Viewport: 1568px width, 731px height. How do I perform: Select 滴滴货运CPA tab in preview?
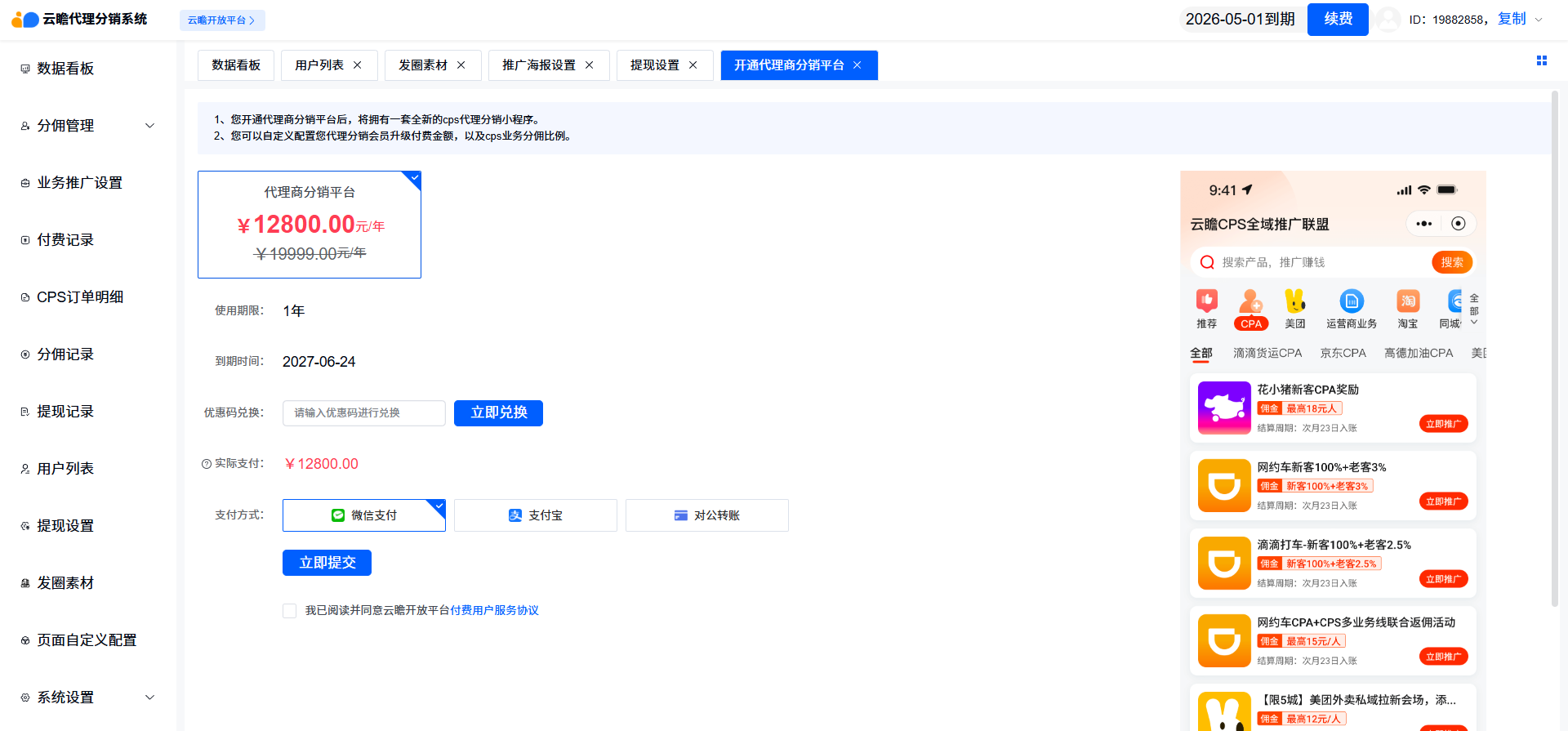pos(1267,353)
